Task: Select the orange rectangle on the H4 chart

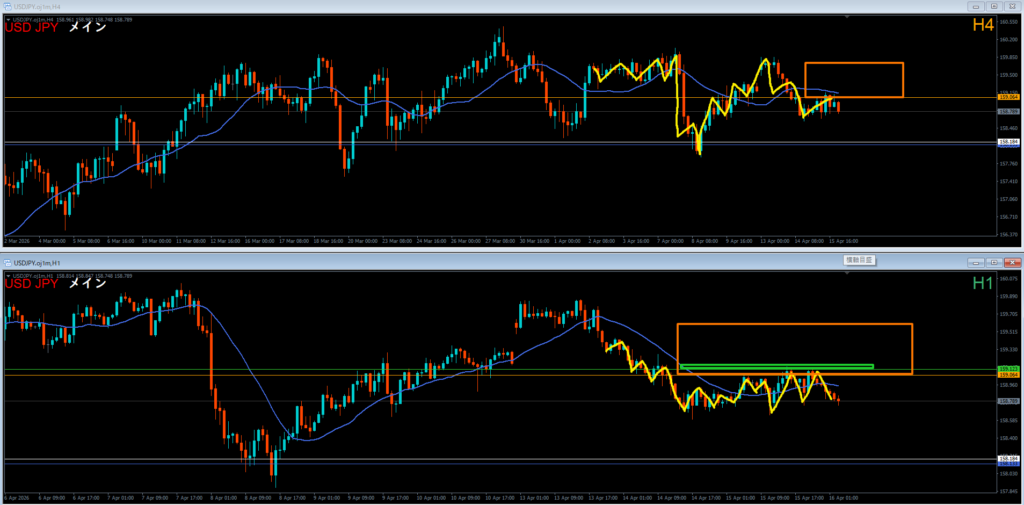Action: pos(853,64)
